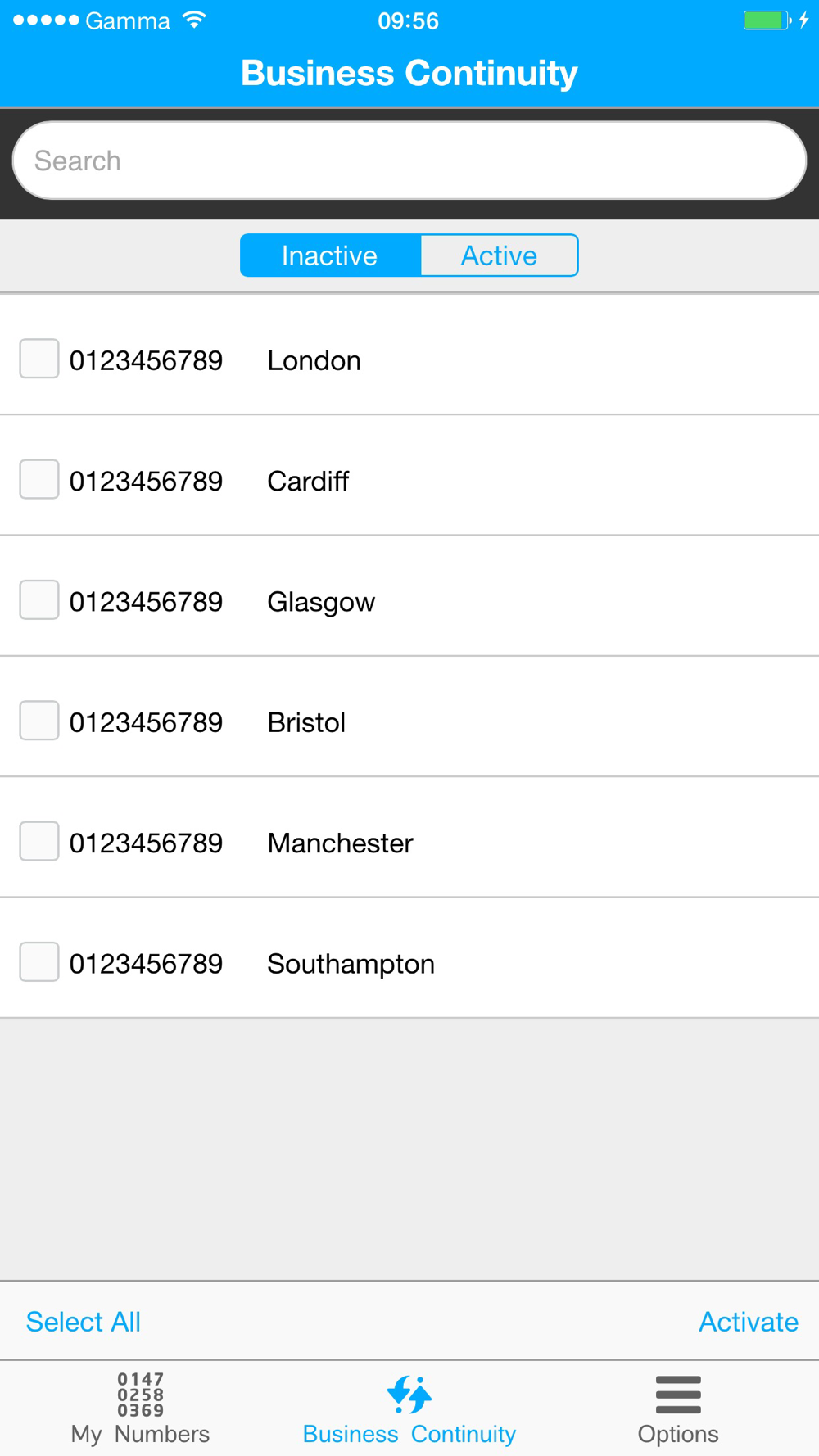Tap the Activate button
The image size is (819, 1456).
point(749,1322)
